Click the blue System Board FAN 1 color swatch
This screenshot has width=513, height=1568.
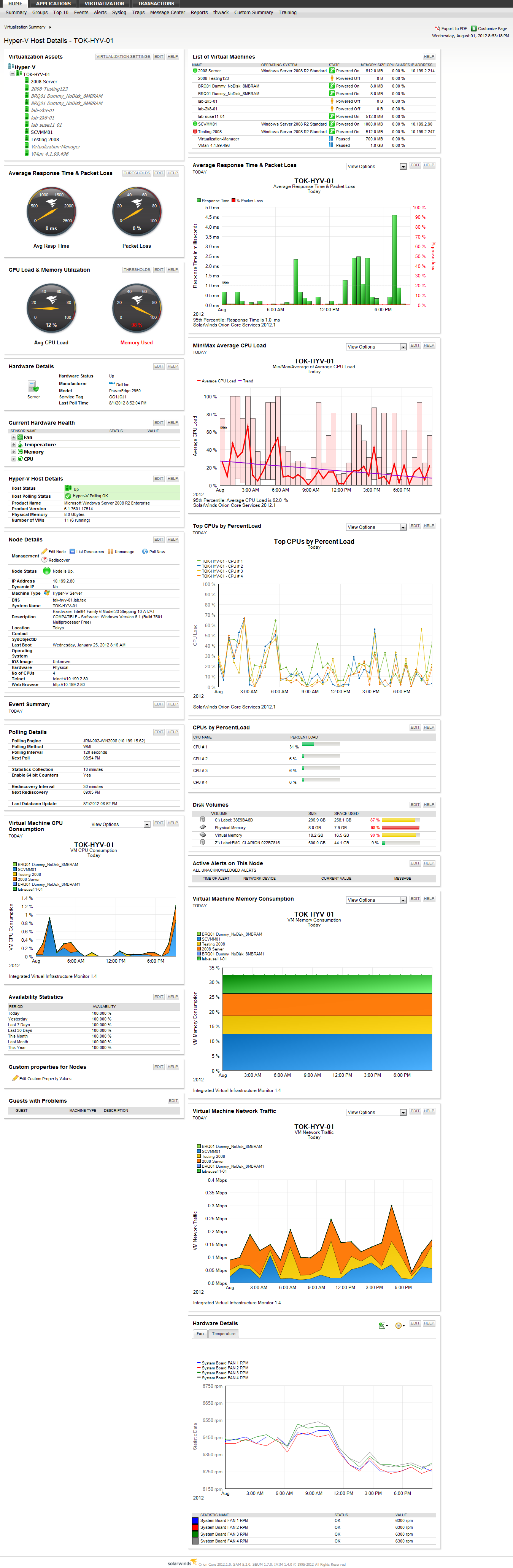coord(195,1520)
